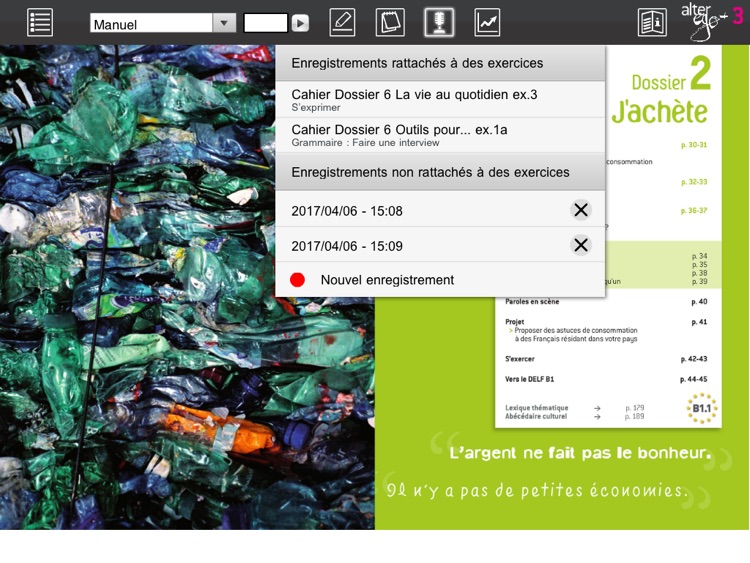Open Paroles en scène p. 40
This screenshot has height=563, width=750.
606,302
